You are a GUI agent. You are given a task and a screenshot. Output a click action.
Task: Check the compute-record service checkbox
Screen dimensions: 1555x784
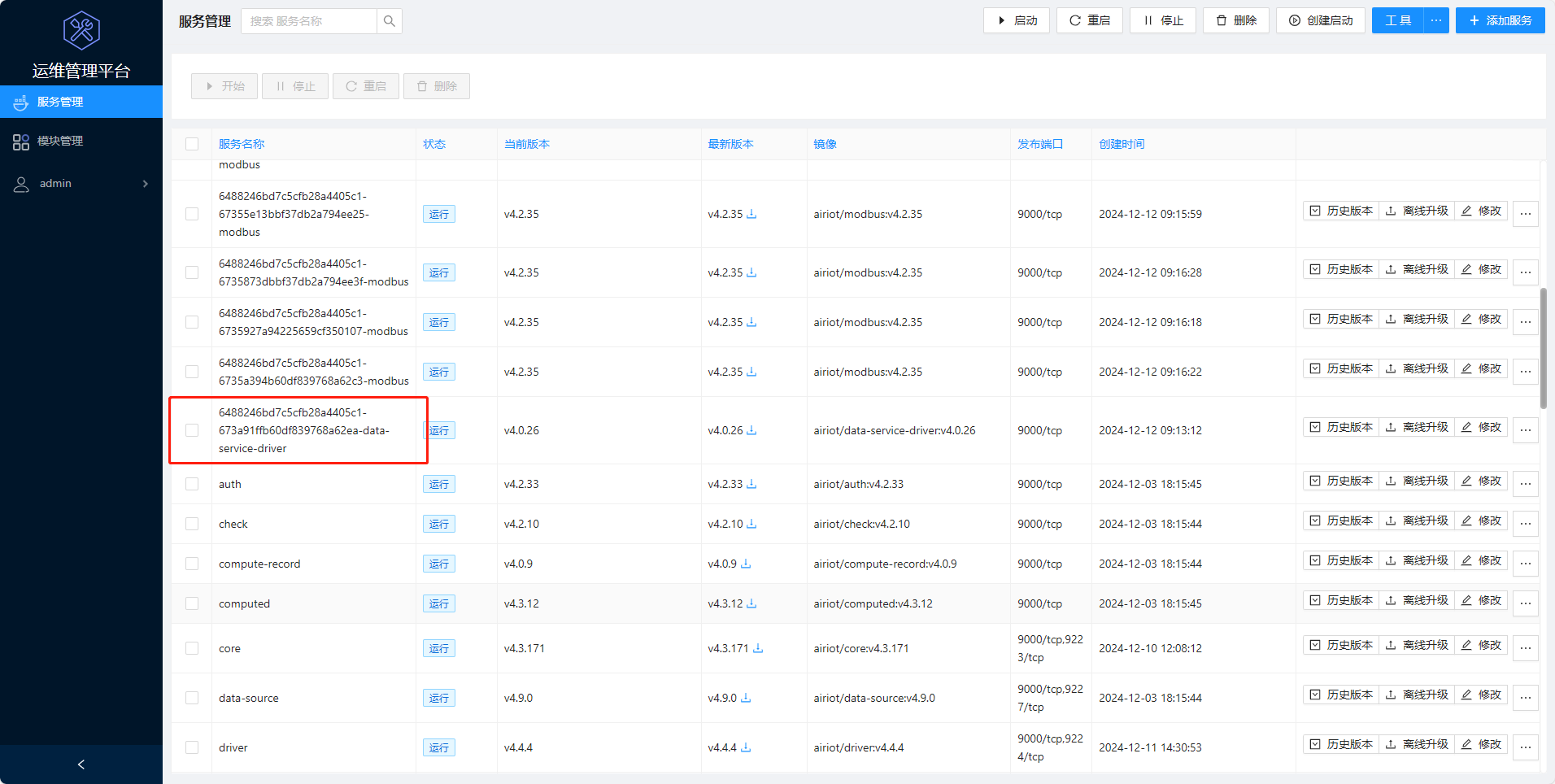point(192,564)
